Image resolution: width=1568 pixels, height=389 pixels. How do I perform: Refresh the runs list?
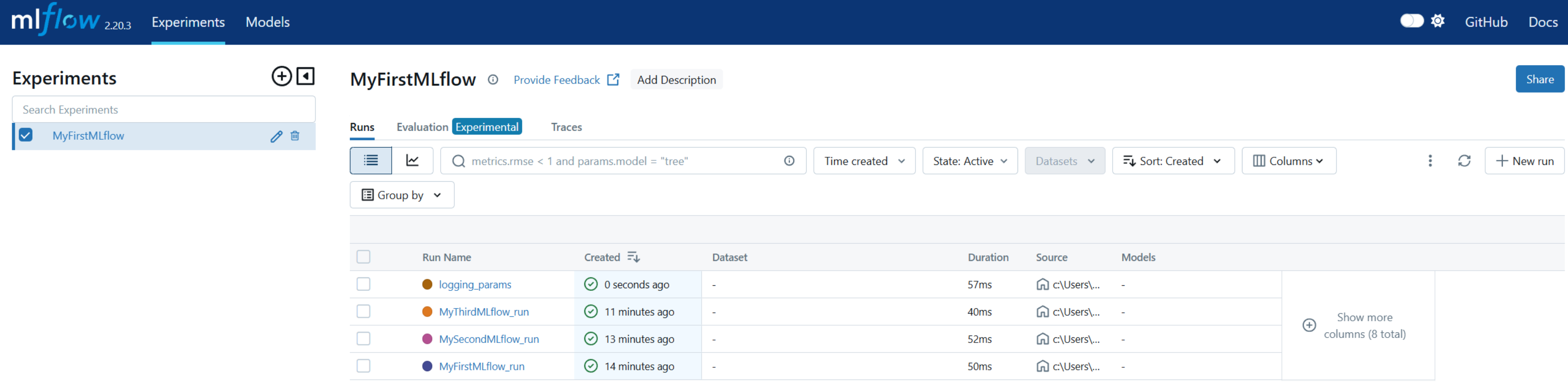[x=1464, y=161]
